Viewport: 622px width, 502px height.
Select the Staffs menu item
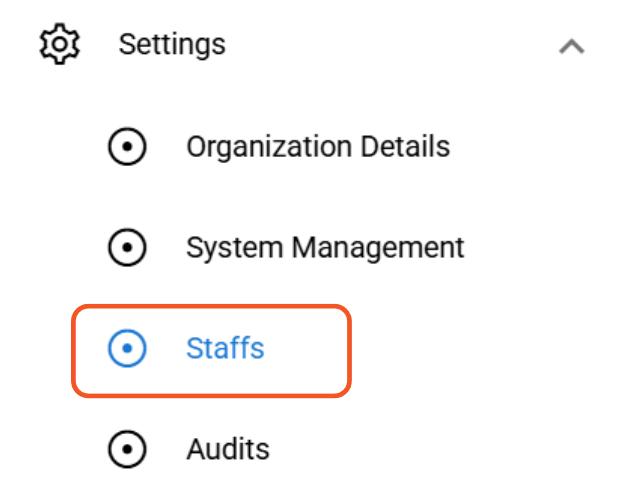click(x=224, y=348)
